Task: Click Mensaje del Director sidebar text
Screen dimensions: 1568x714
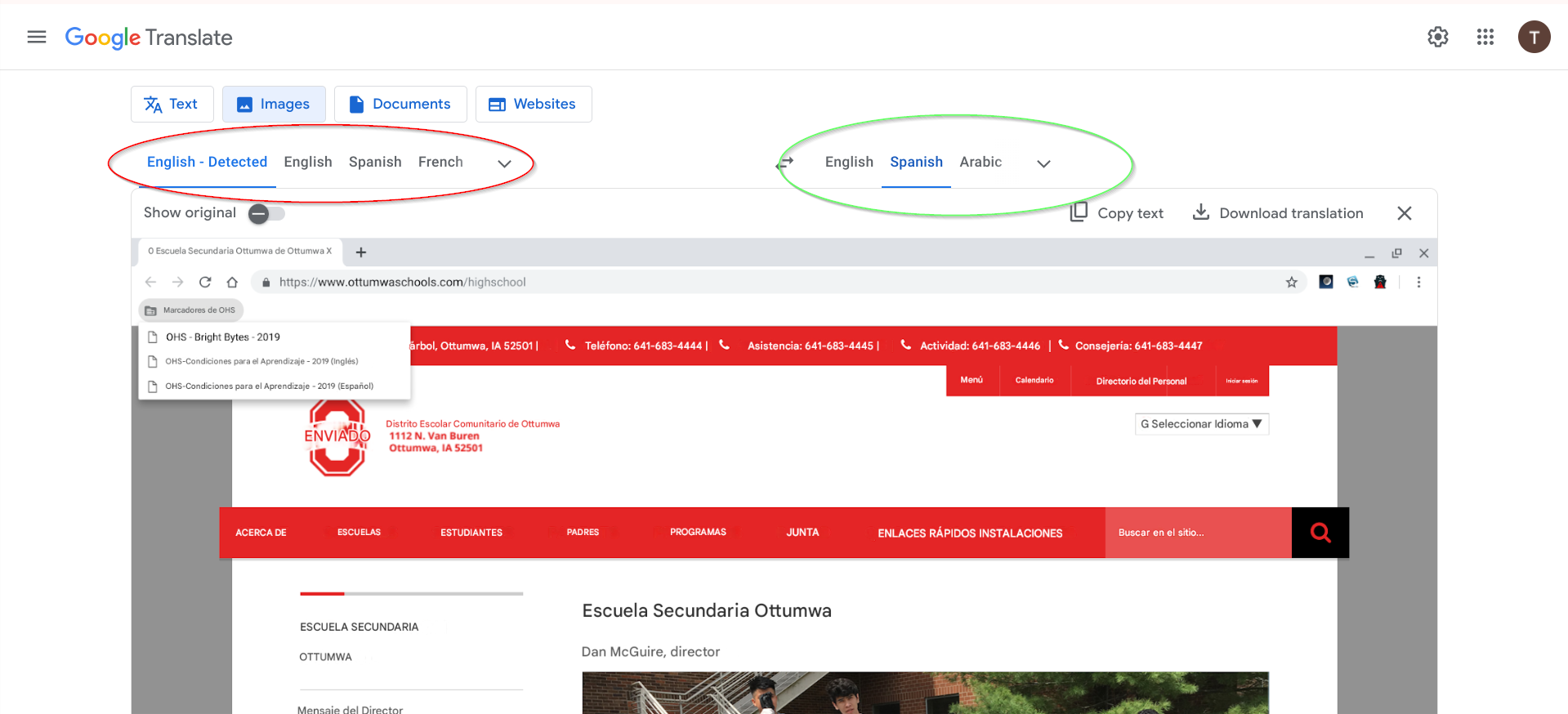Action: [350, 708]
